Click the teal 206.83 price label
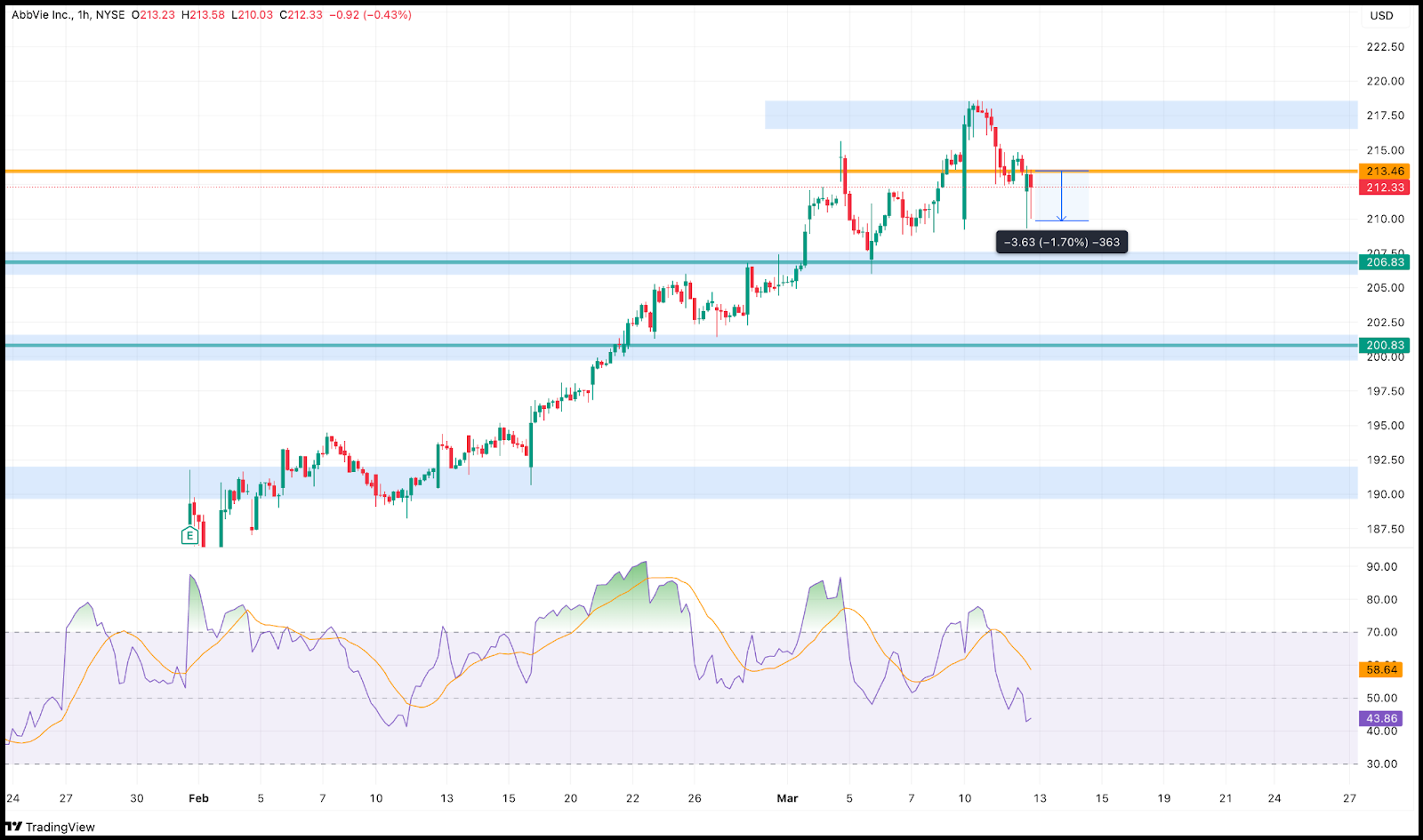The image size is (1423, 840). pyautogui.click(x=1385, y=262)
